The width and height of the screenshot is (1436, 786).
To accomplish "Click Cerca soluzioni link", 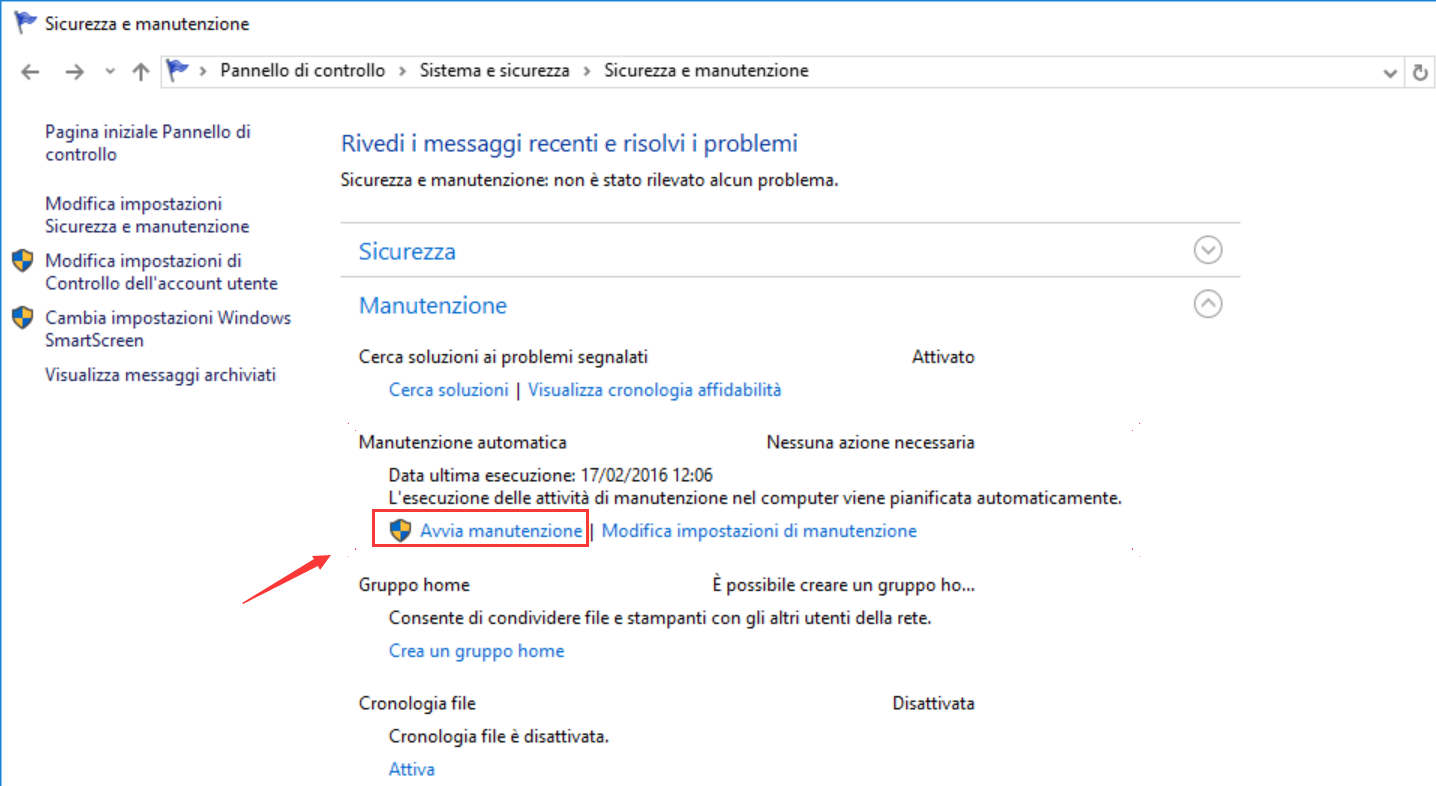I will click(x=448, y=390).
